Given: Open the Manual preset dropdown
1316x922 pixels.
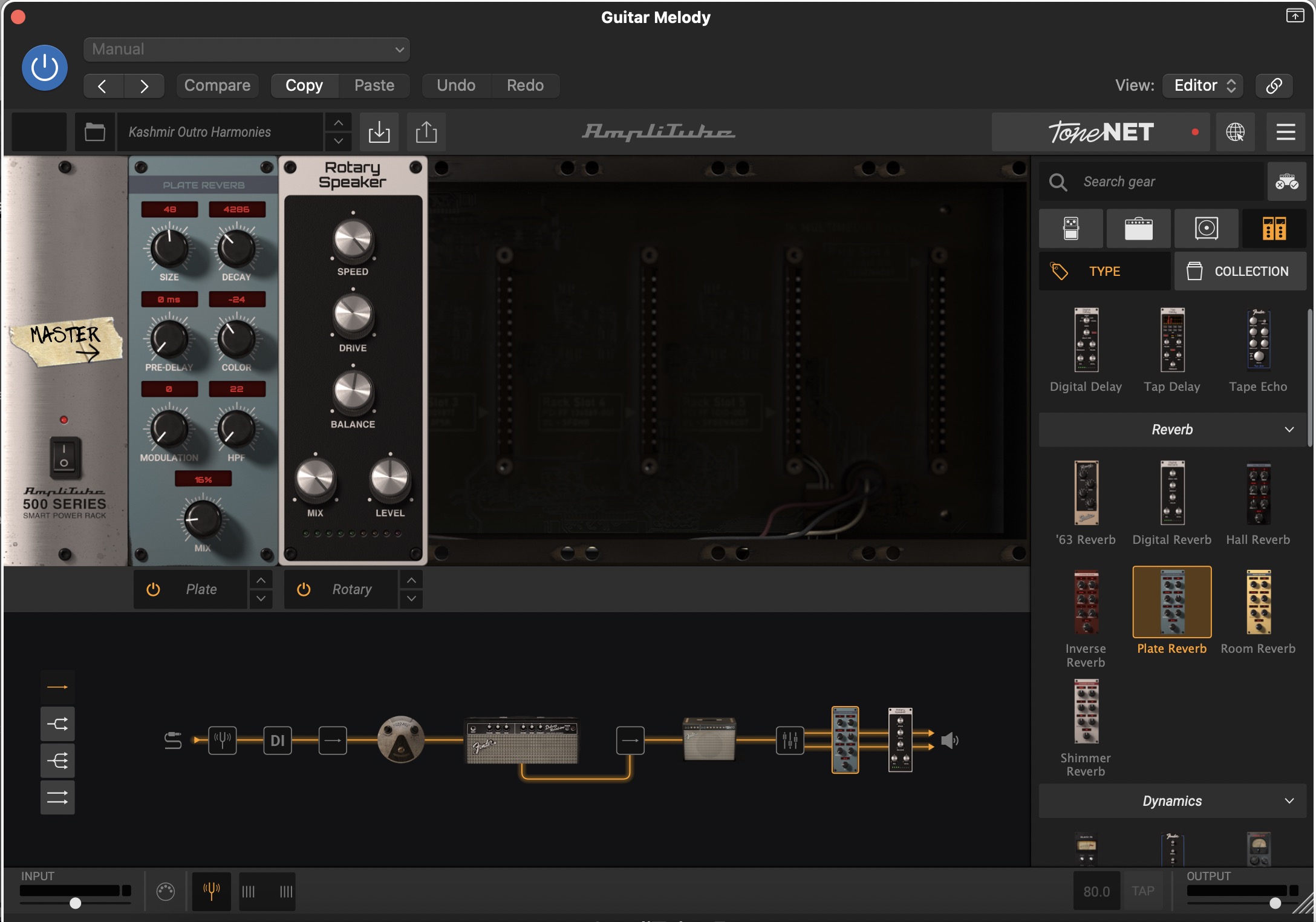Looking at the screenshot, I should coord(247,50).
